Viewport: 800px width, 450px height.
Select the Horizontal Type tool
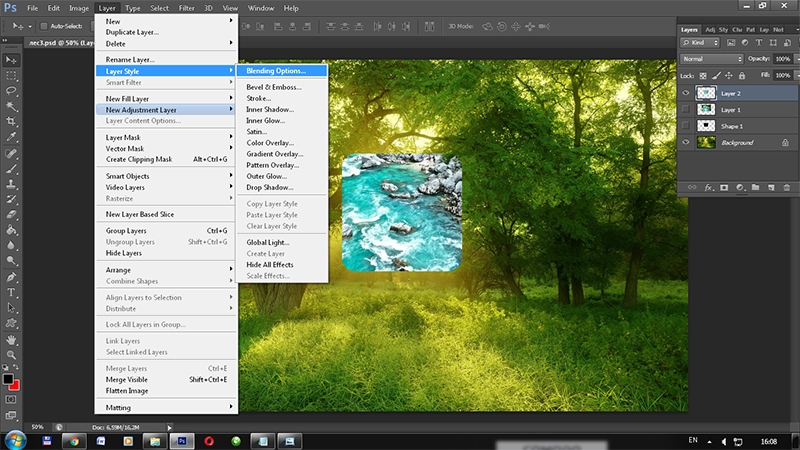[11, 293]
